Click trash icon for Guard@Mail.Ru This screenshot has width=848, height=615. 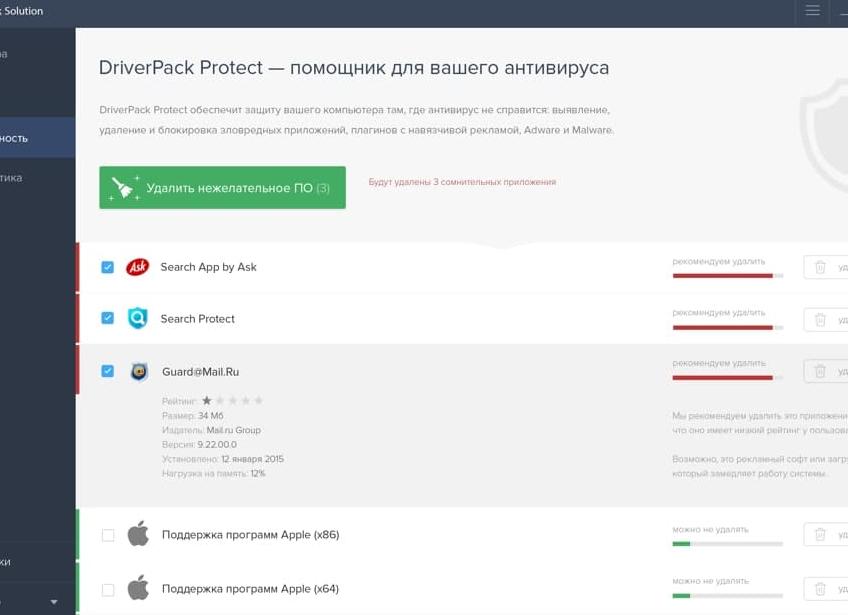[820, 371]
